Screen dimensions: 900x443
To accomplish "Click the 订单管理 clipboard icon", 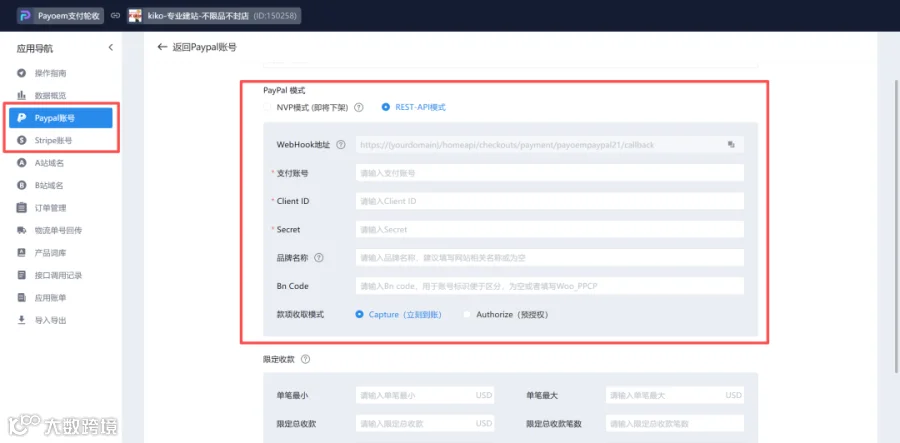I will pos(22,208).
